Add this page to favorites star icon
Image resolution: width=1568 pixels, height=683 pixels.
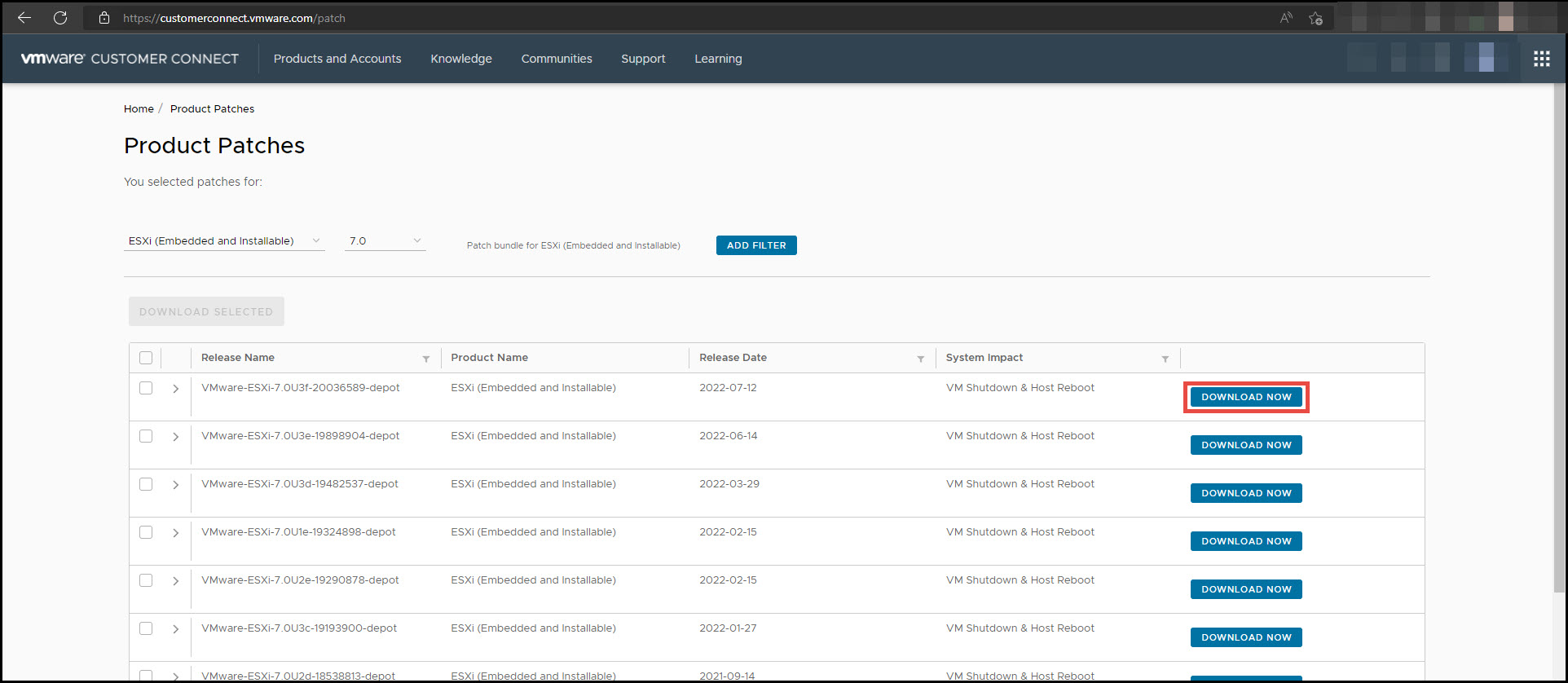[x=1315, y=17]
